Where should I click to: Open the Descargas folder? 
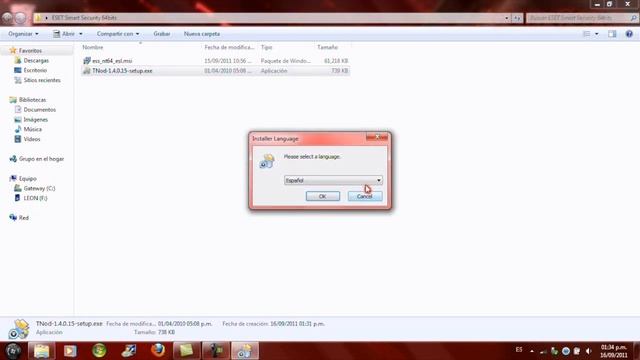click(x=36, y=60)
